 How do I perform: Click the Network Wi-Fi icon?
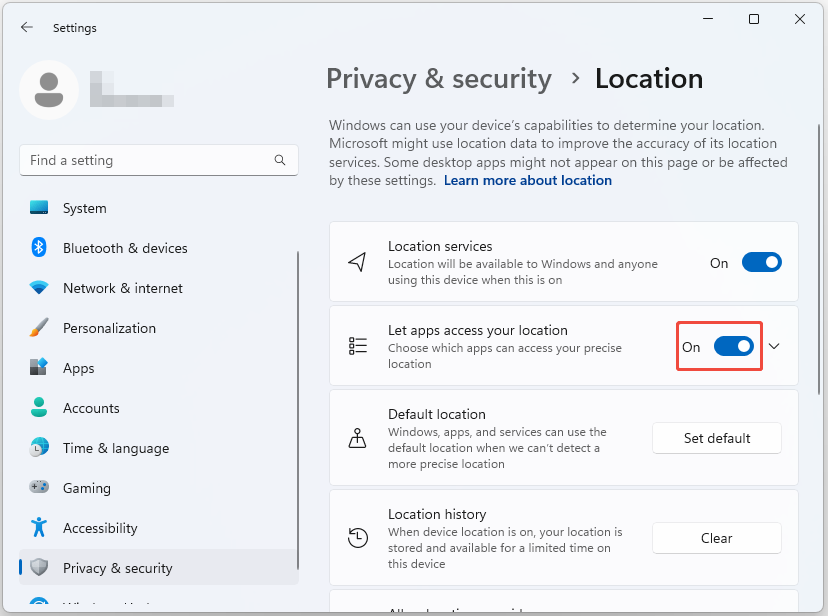pos(39,288)
